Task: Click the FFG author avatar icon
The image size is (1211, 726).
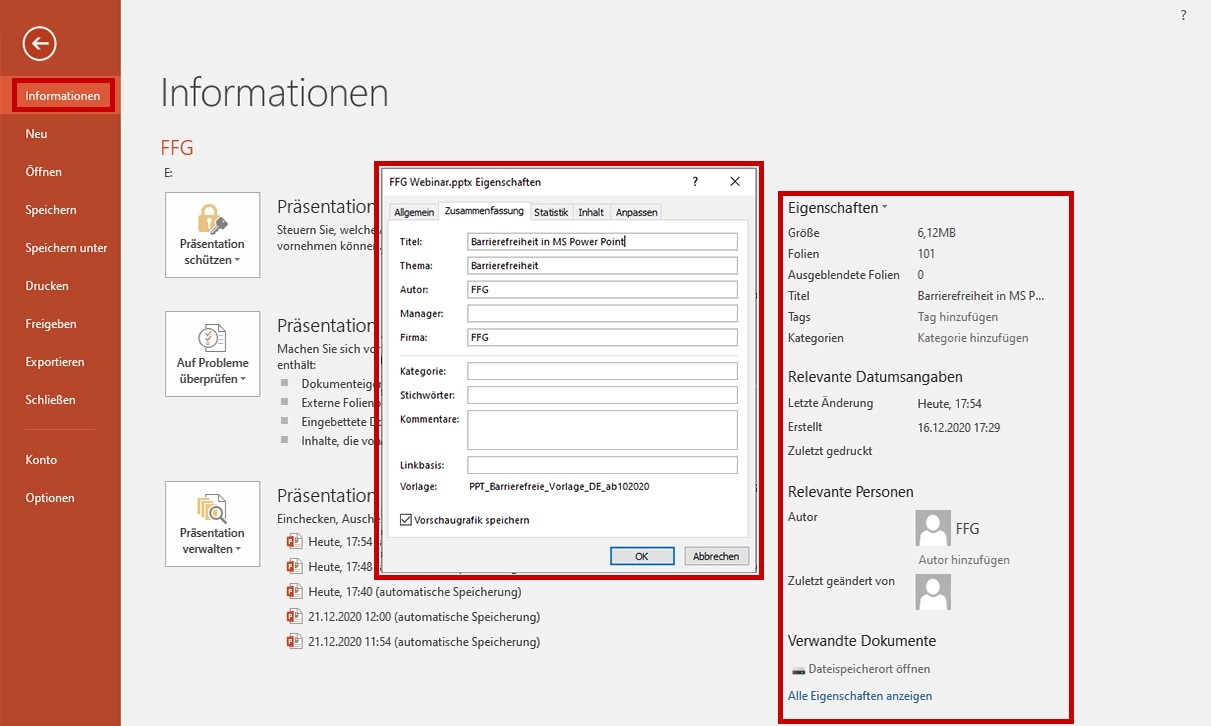Action: click(933, 527)
